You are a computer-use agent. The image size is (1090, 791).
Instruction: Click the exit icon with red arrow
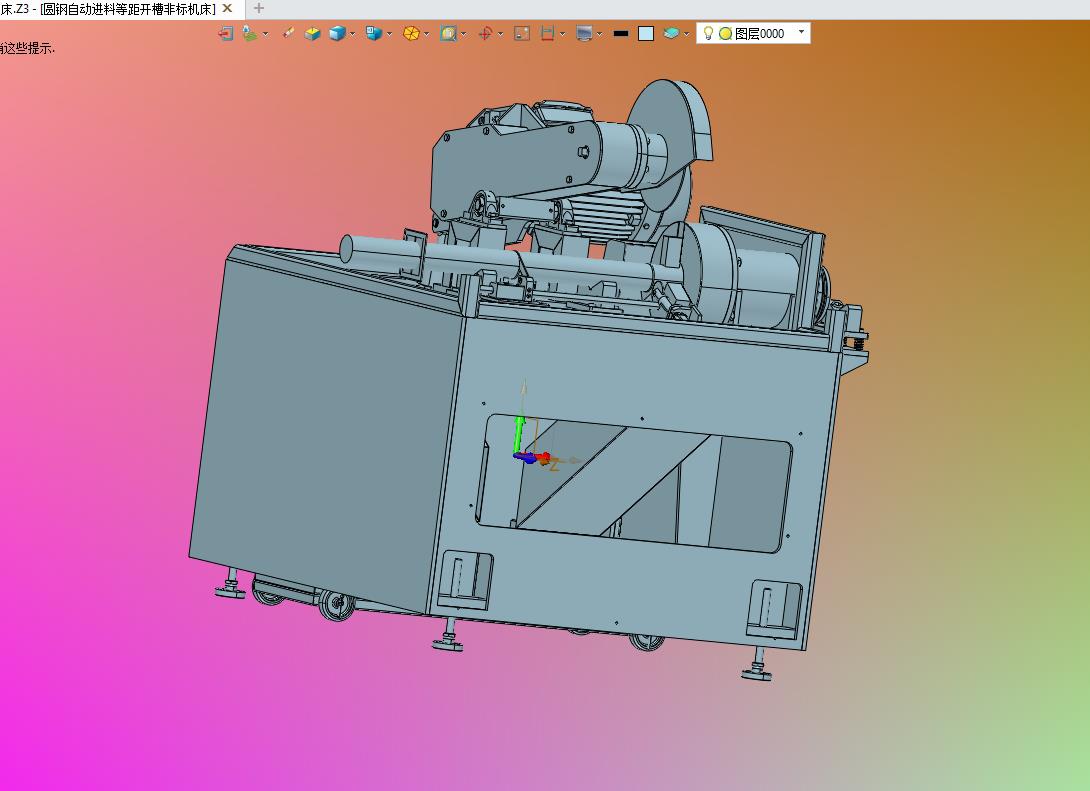225,33
